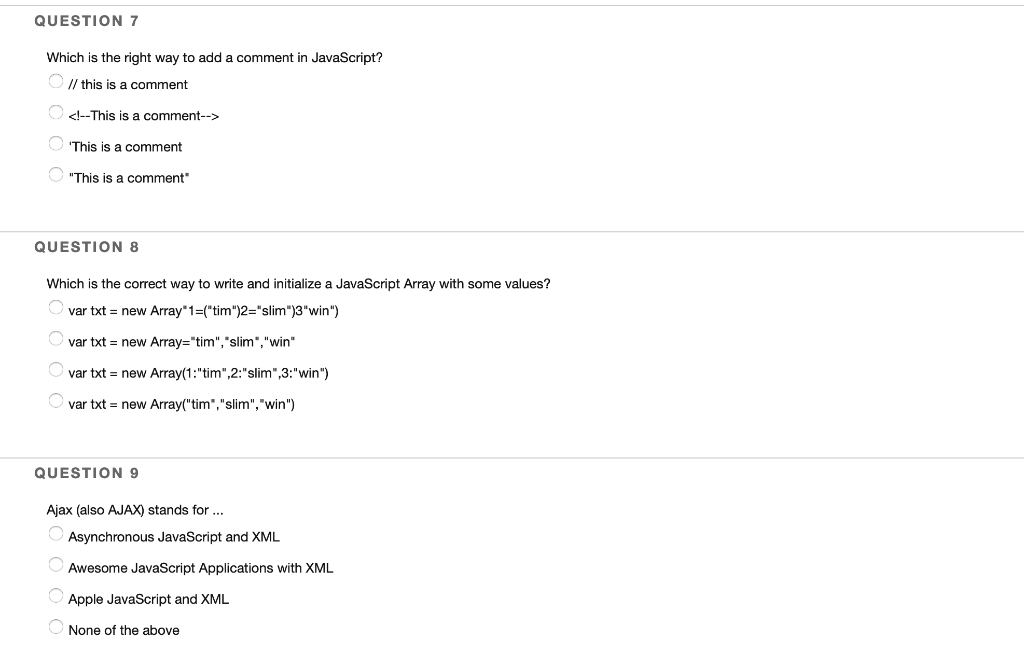Select the first Array initialization option
Viewport: 1024px width, 667px height.
coord(56,307)
